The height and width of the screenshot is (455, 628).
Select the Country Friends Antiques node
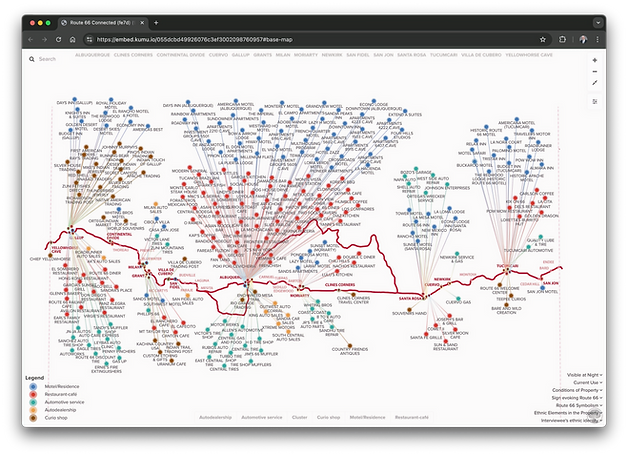point(350,345)
